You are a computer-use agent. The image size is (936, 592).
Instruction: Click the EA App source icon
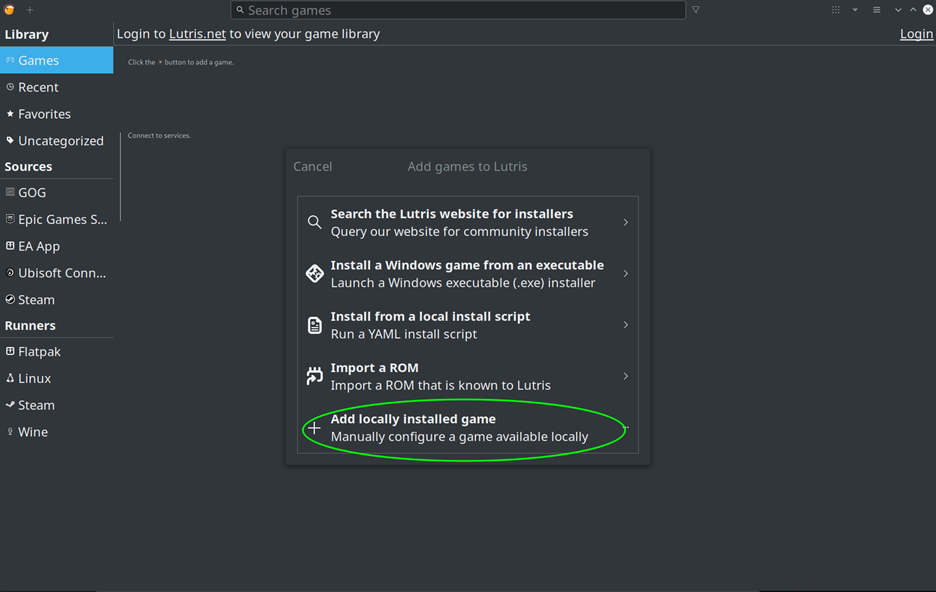tap(10, 246)
